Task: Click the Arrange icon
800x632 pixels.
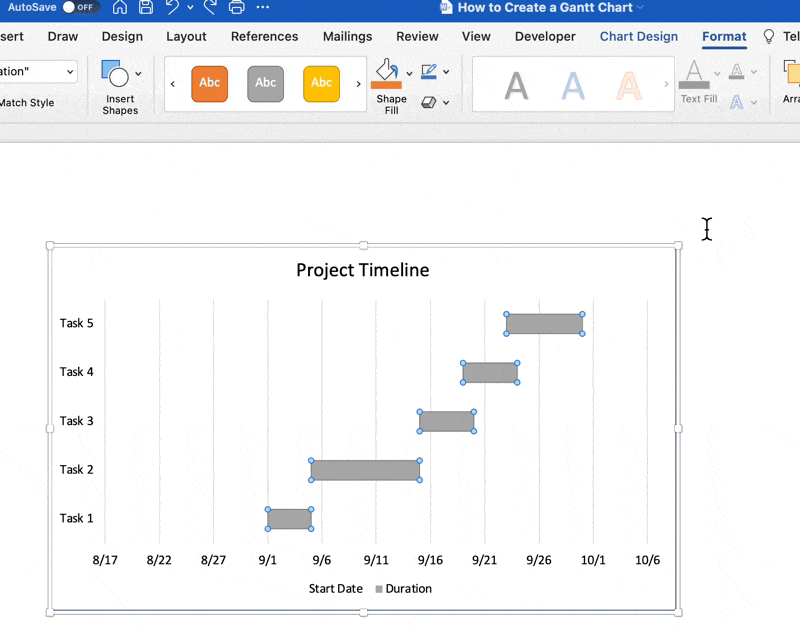Action: pyautogui.click(x=791, y=73)
